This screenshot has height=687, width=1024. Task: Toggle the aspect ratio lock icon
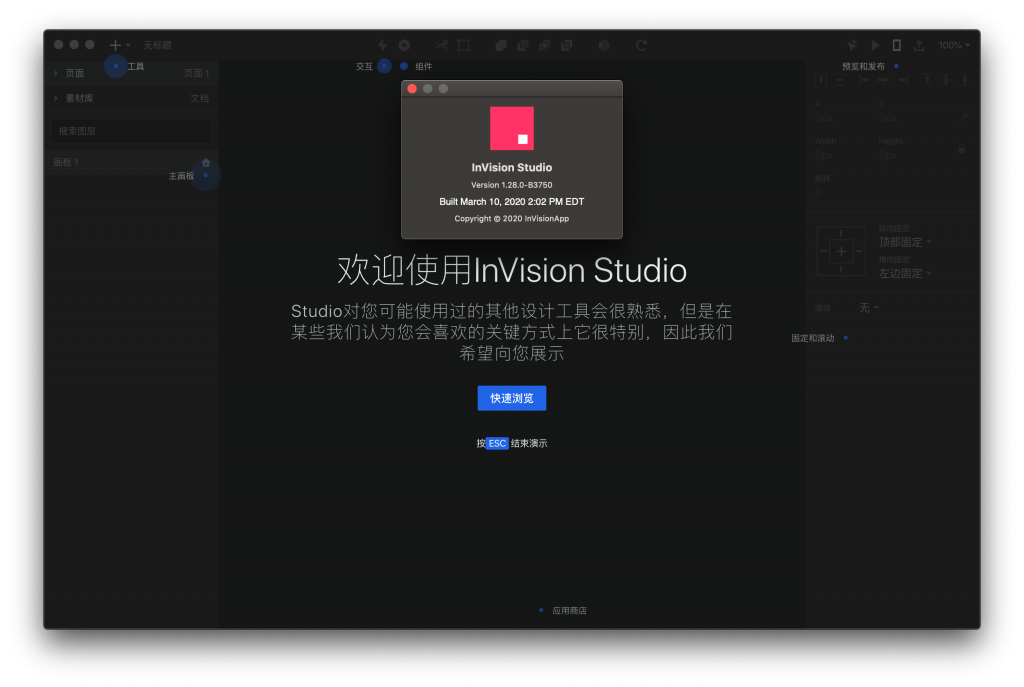[962, 149]
